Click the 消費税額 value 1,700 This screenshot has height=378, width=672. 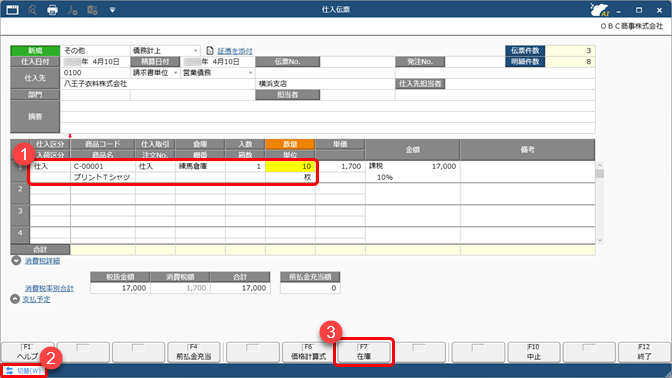coord(180,288)
